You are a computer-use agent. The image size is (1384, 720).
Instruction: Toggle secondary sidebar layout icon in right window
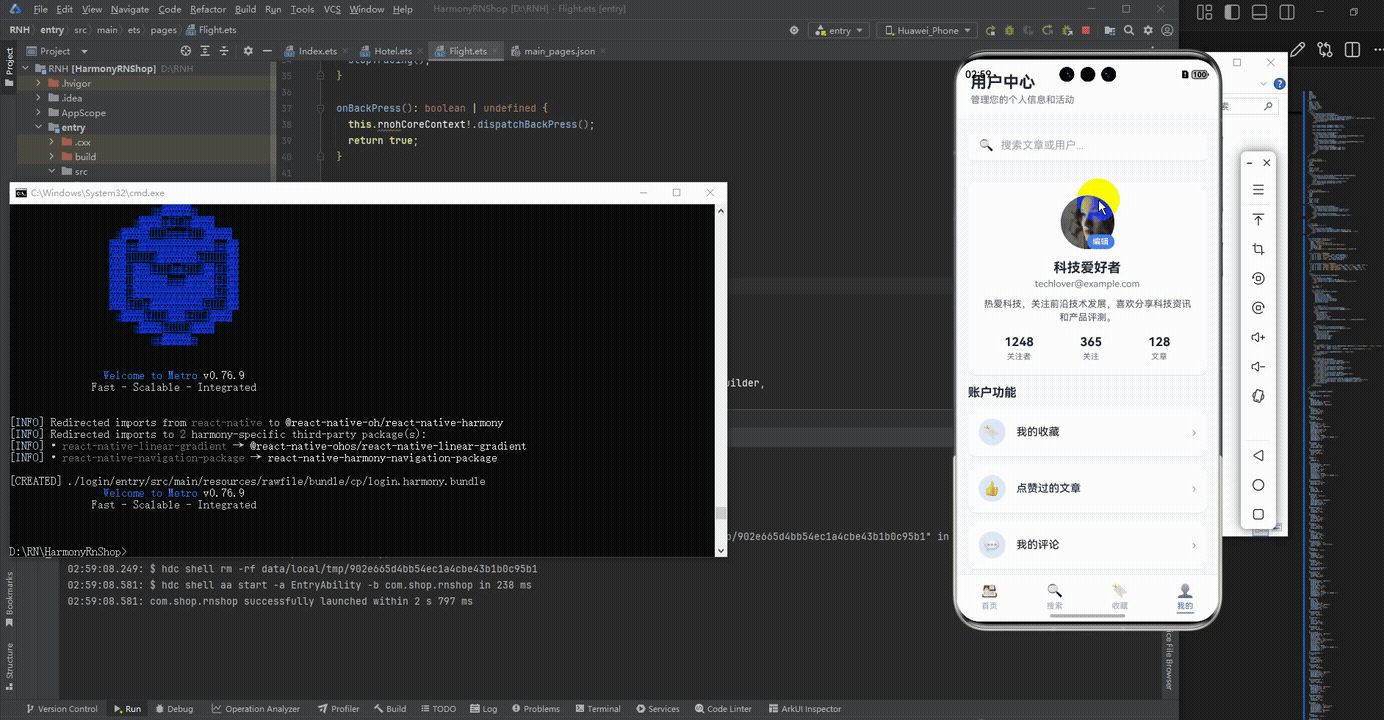1287,12
